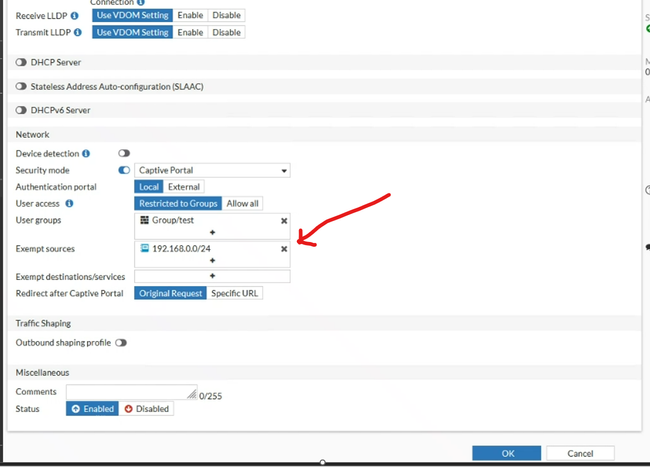650x467 pixels.
Task: Remove Group/test from User groups
Action: 284,221
